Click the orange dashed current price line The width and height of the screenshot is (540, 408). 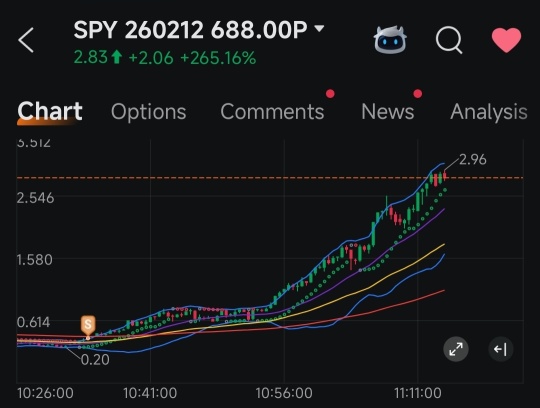pos(270,178)
